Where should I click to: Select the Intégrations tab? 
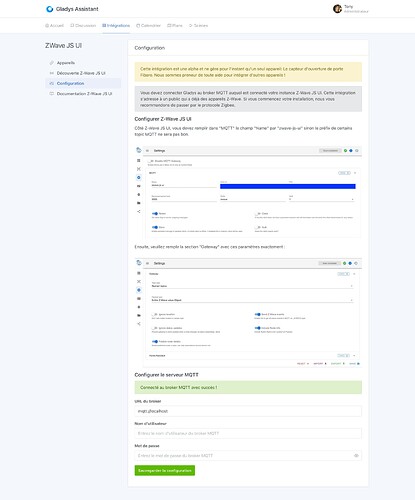pyautogui.click(x=116, y=26)
